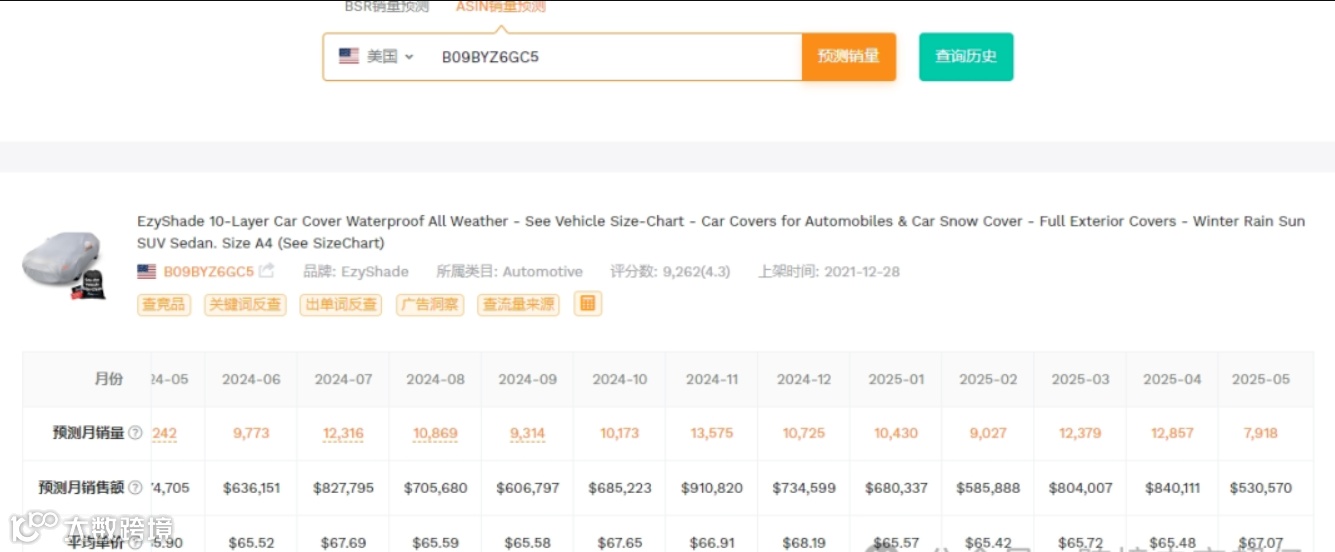The image size is (1335, 552).
Task: Click the 2025-01 column header
Action: point(896,379)
